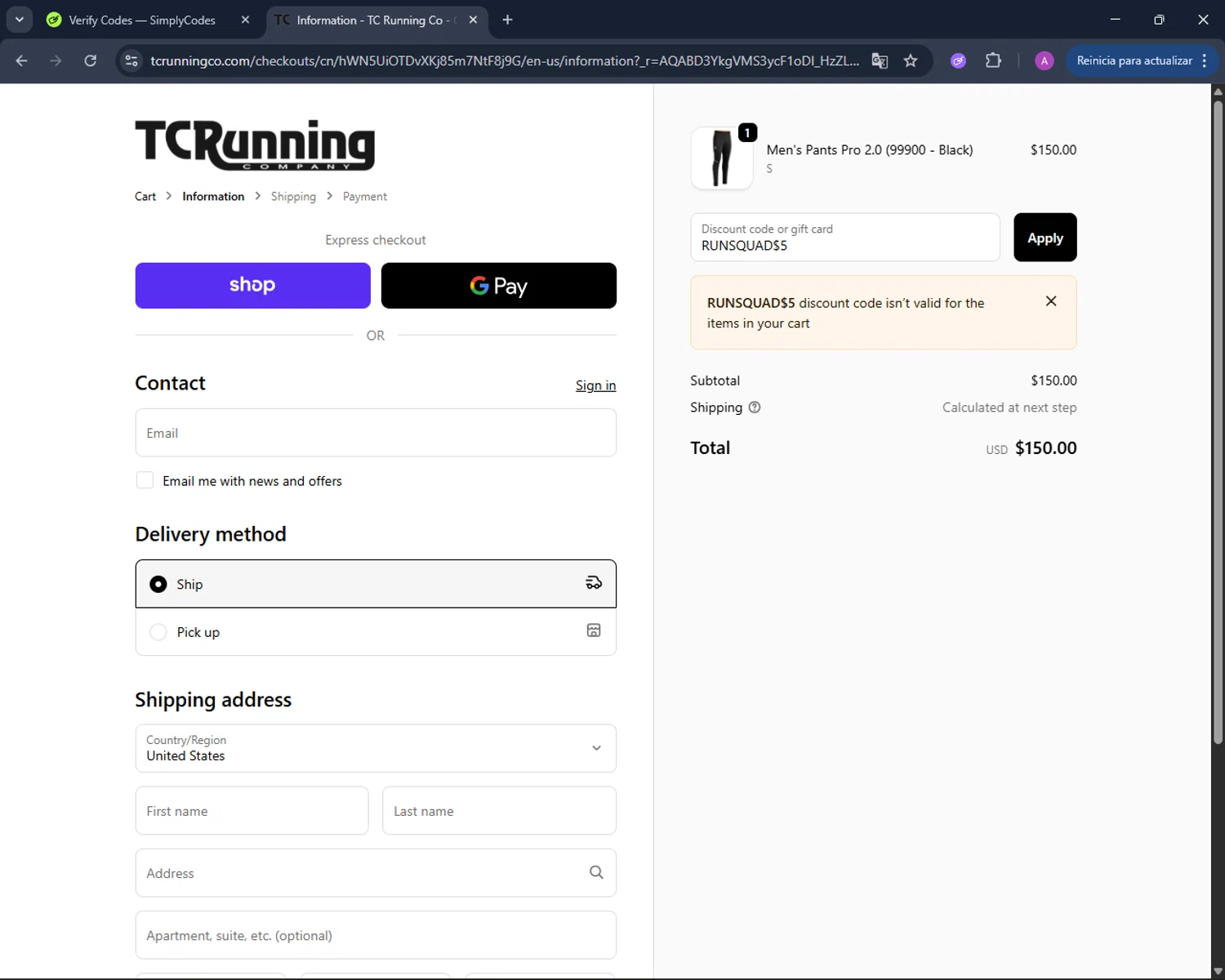Click the browser address bar URL
Image resolution: width=1225 pixels, height=980 pixels.
coord(505,60)
